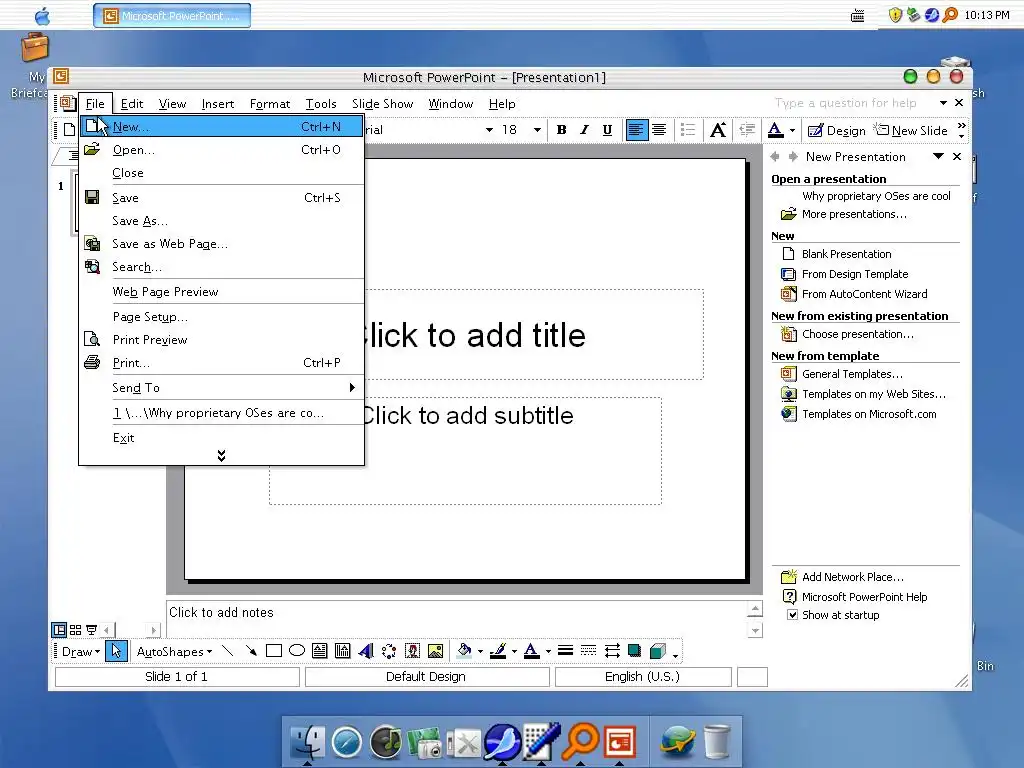Screen dimensions: 1024x768
Task: Open the Draw menu dropdown
Action: pos(81,652)
